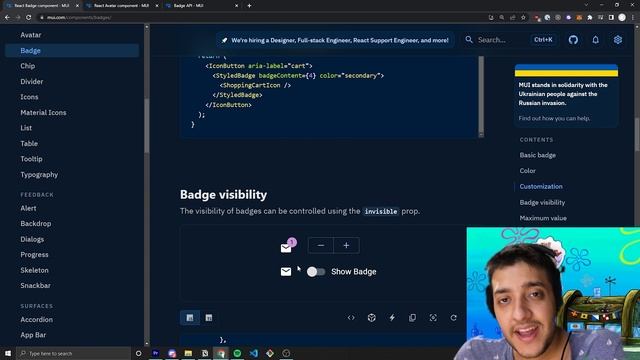Click Find out how you can help
This screenshot has width=640, height=360.
coord(554,118)
